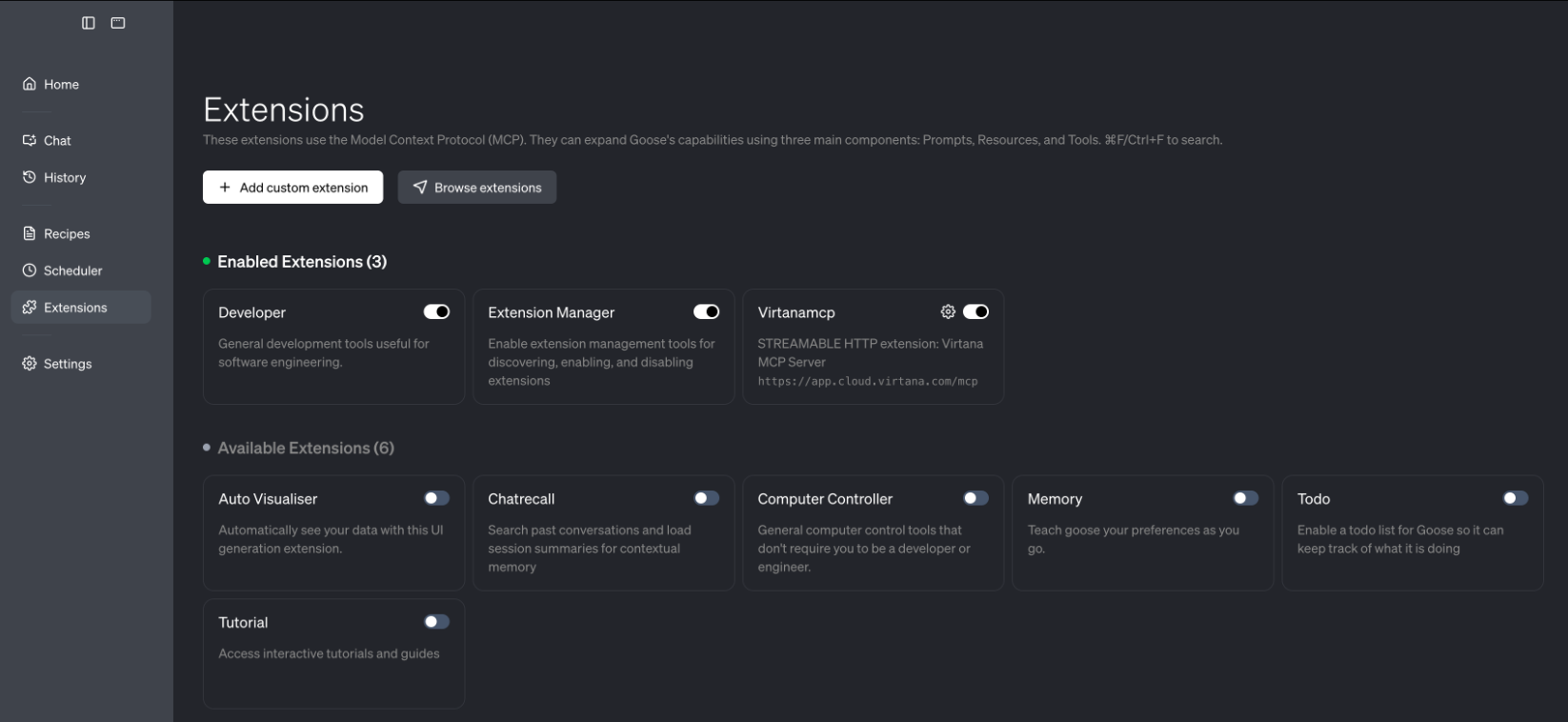Screen dimensions: 1568x722
Task: Select Extensions in the sidebar menu
Action: pyautogui.click(x=75, y=308)
